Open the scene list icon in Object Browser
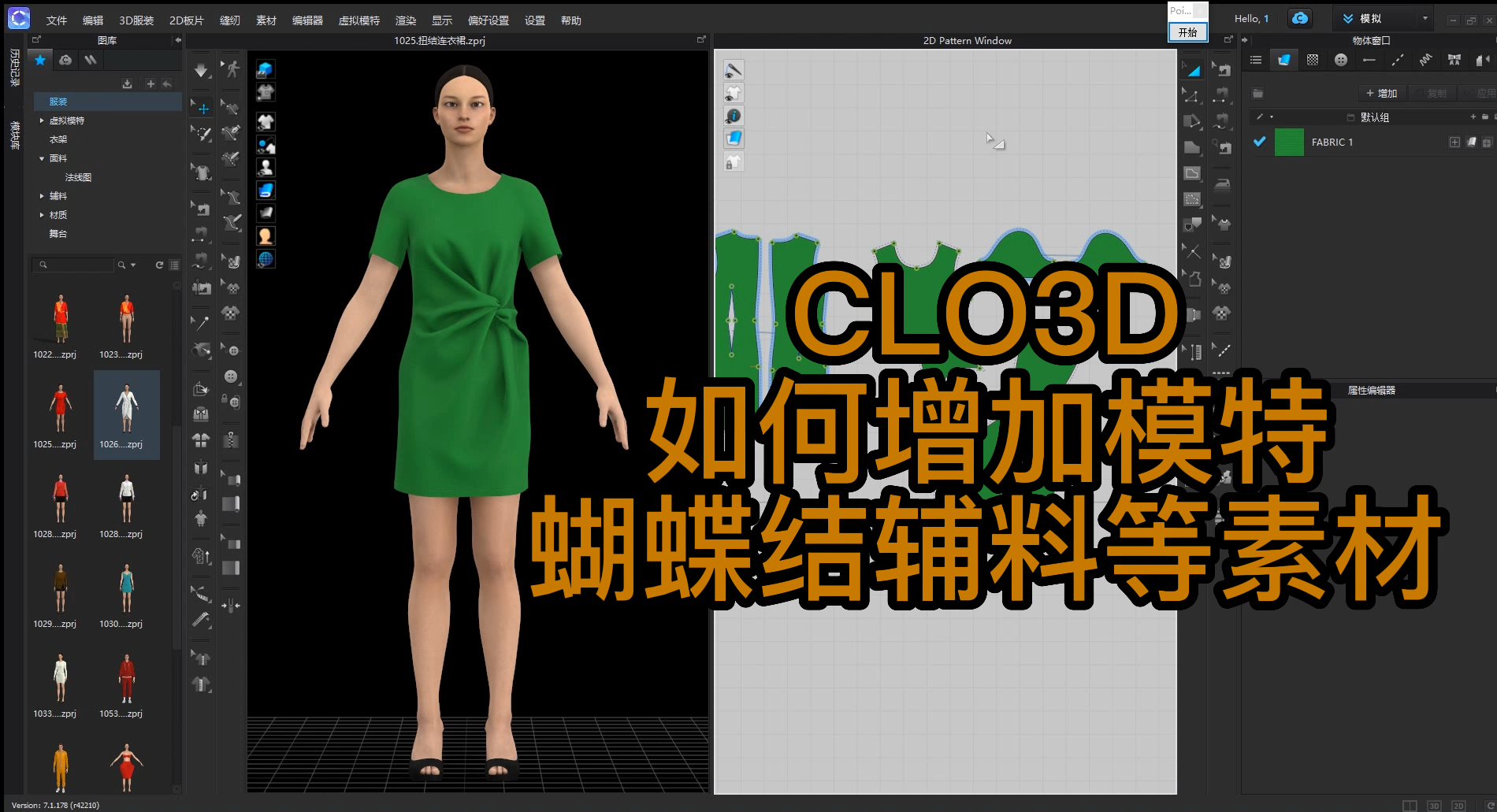 [x=1256, y=60]
